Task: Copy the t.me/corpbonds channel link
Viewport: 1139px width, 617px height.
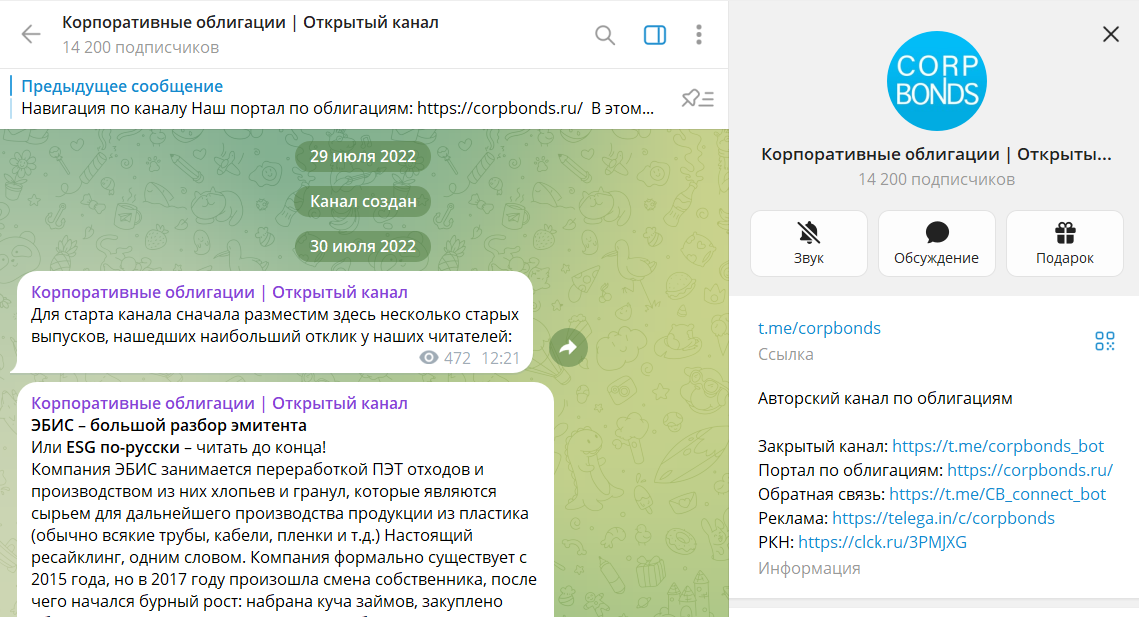Action: pyautogui.click(x=819, y=328)
